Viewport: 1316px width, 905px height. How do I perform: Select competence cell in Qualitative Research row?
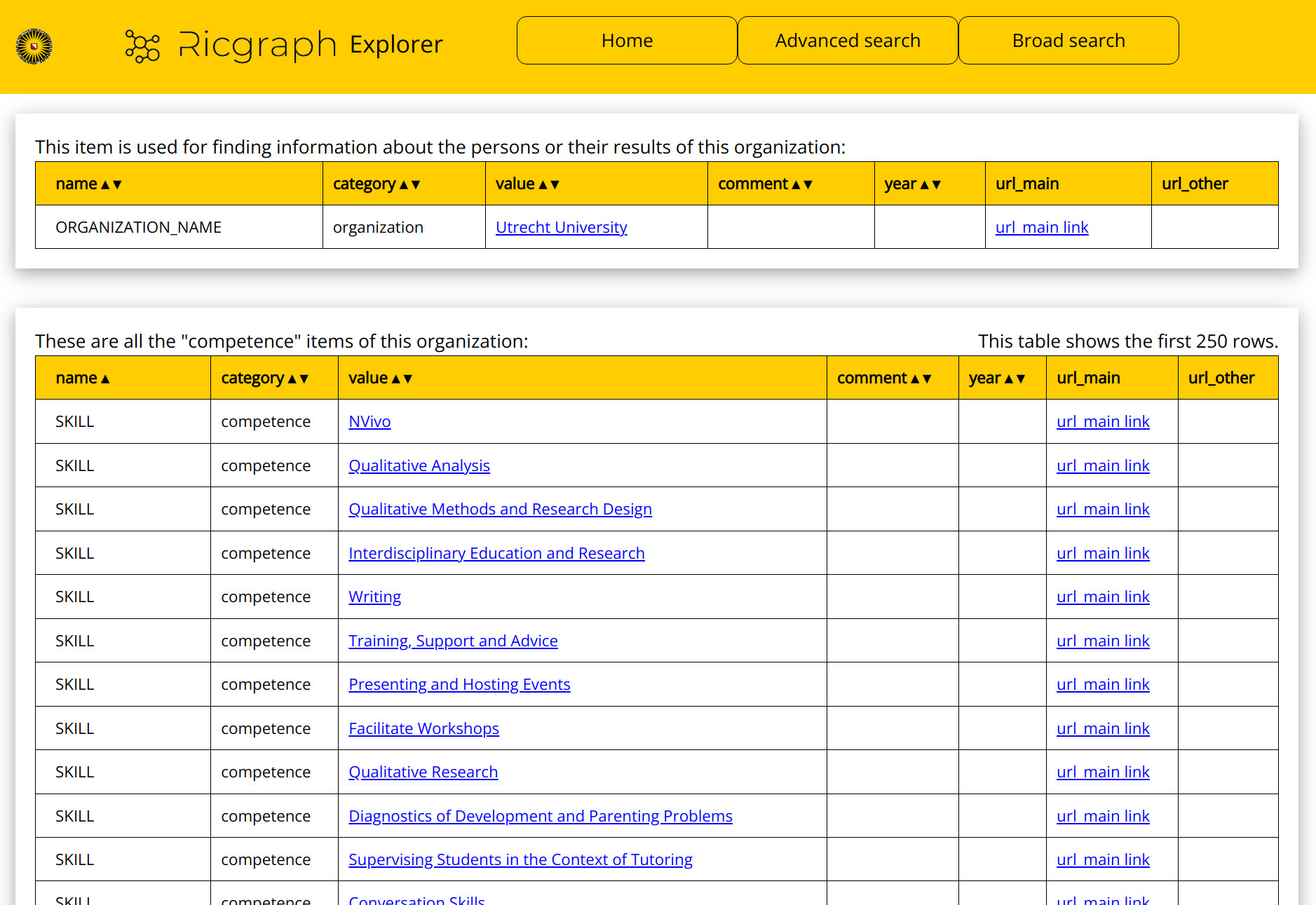pos(274,772)
